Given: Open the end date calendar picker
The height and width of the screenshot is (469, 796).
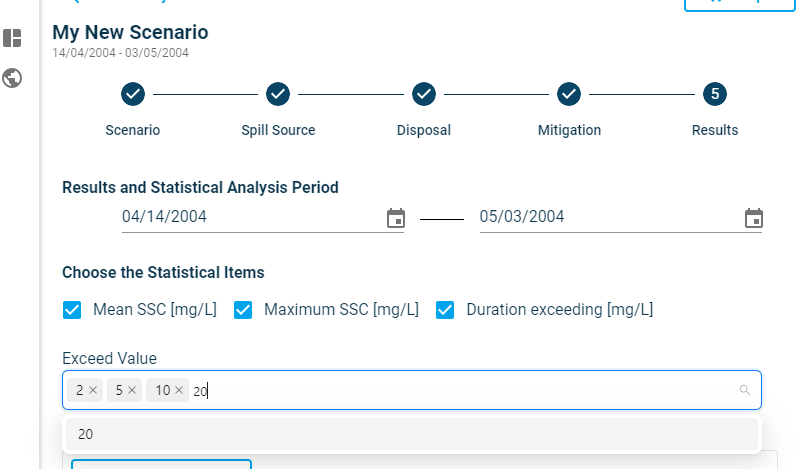Looking at the screenshot, I should 754,218.
